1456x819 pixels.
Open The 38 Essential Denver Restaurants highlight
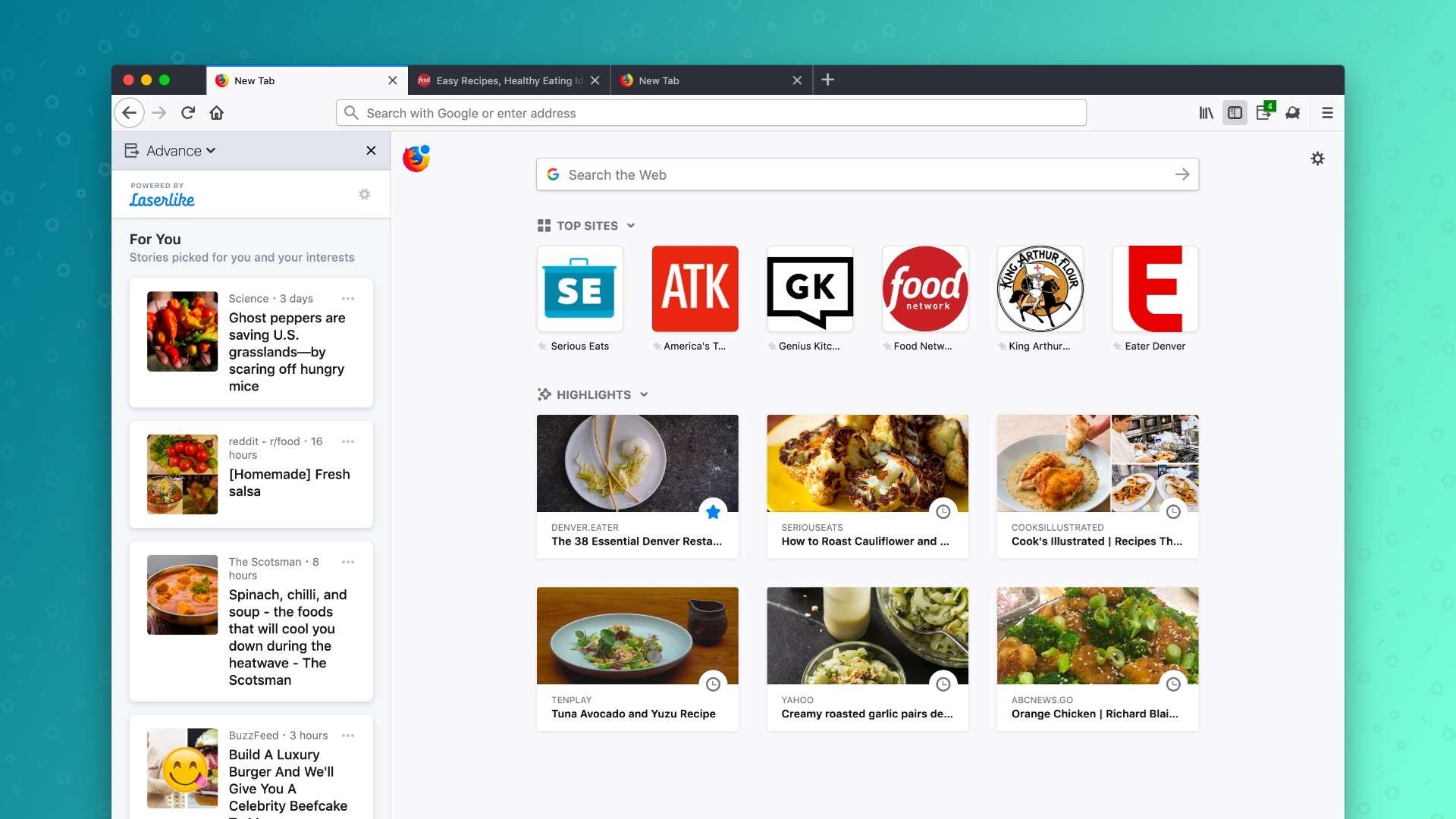coord(637,487)
